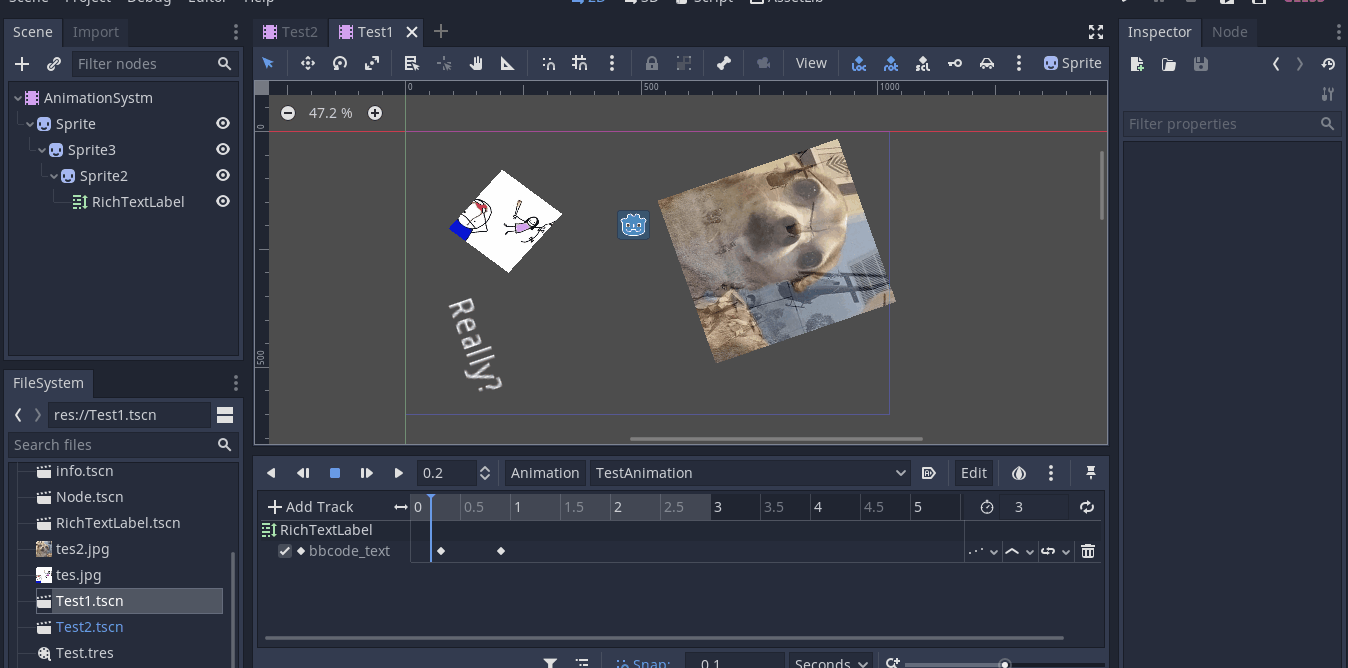Select the Move tool in the canvas toolbar
1348x668 pixels.
pos(307,62)
